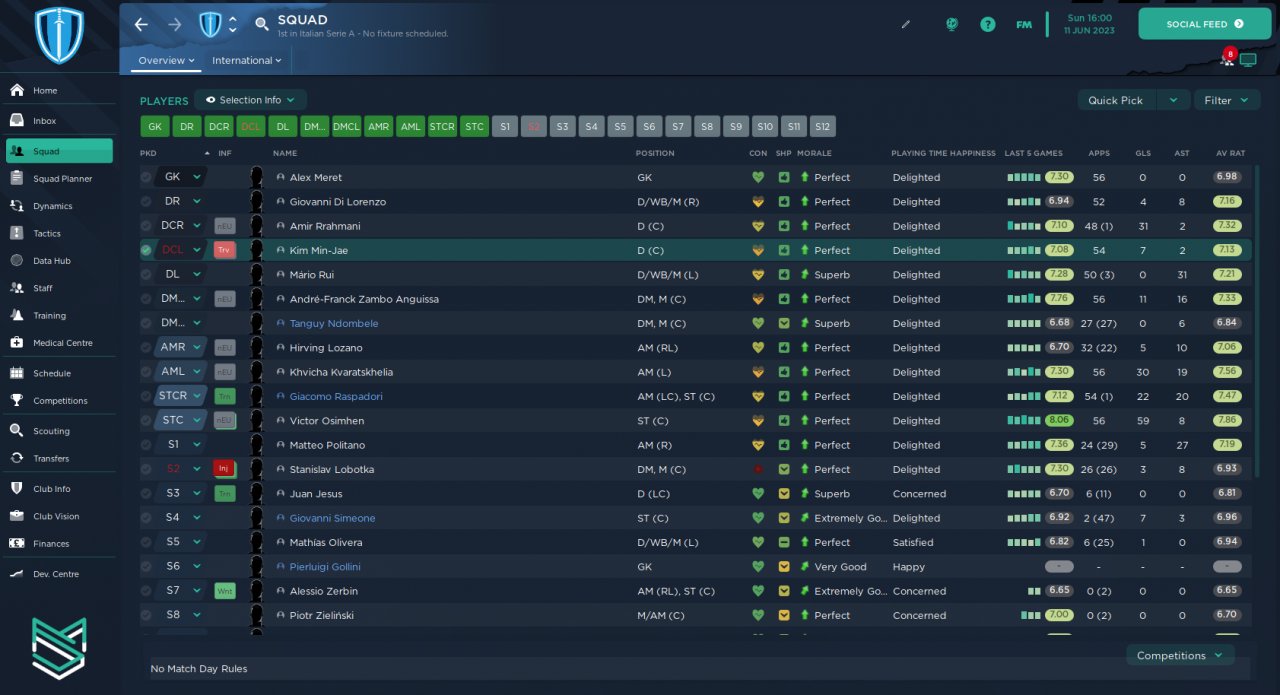Screen dimensions: 1280x695
Task: Select the S1 substitute chip
Action: click(505, 127)
